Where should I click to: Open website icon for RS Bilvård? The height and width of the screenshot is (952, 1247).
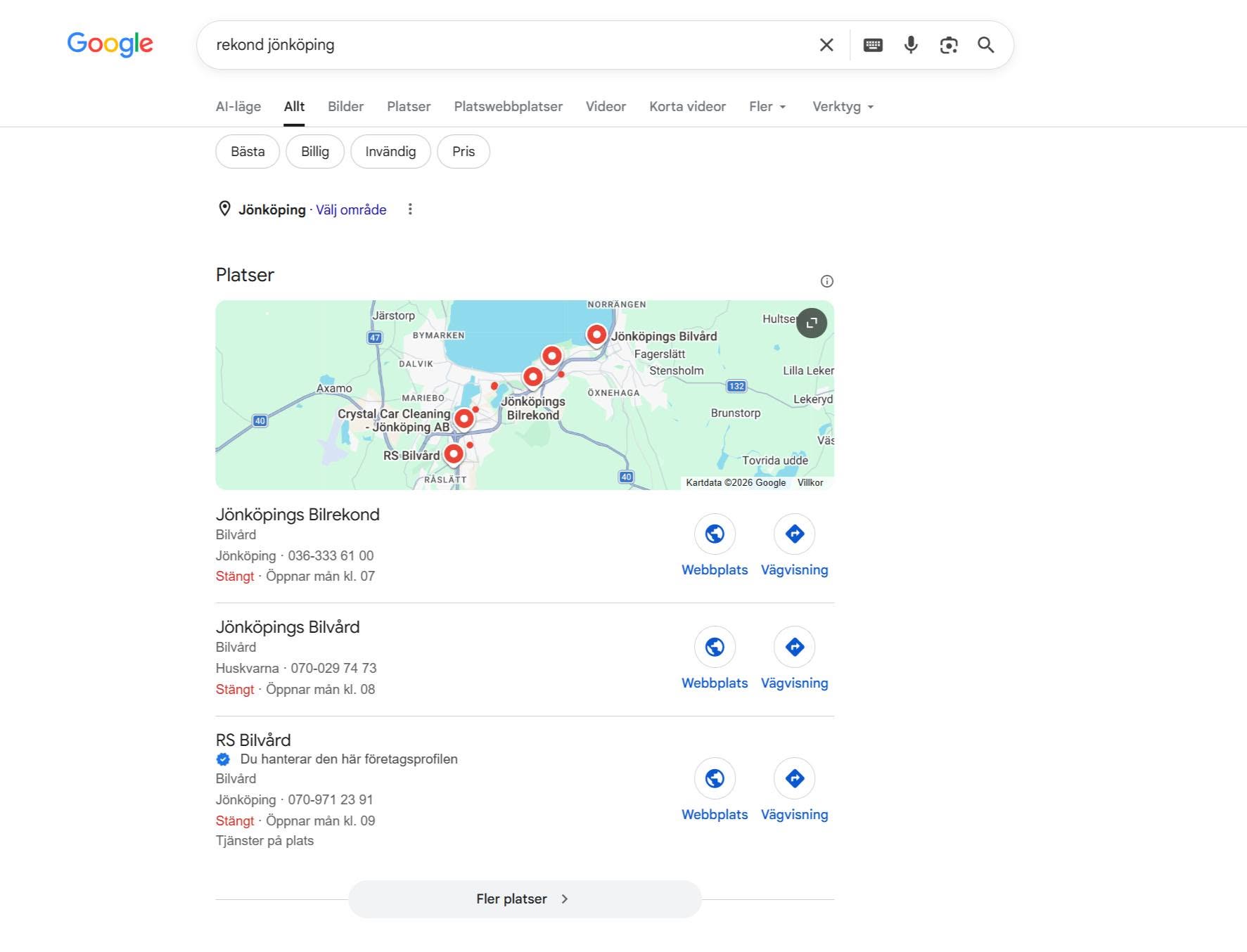coord(715,778)
